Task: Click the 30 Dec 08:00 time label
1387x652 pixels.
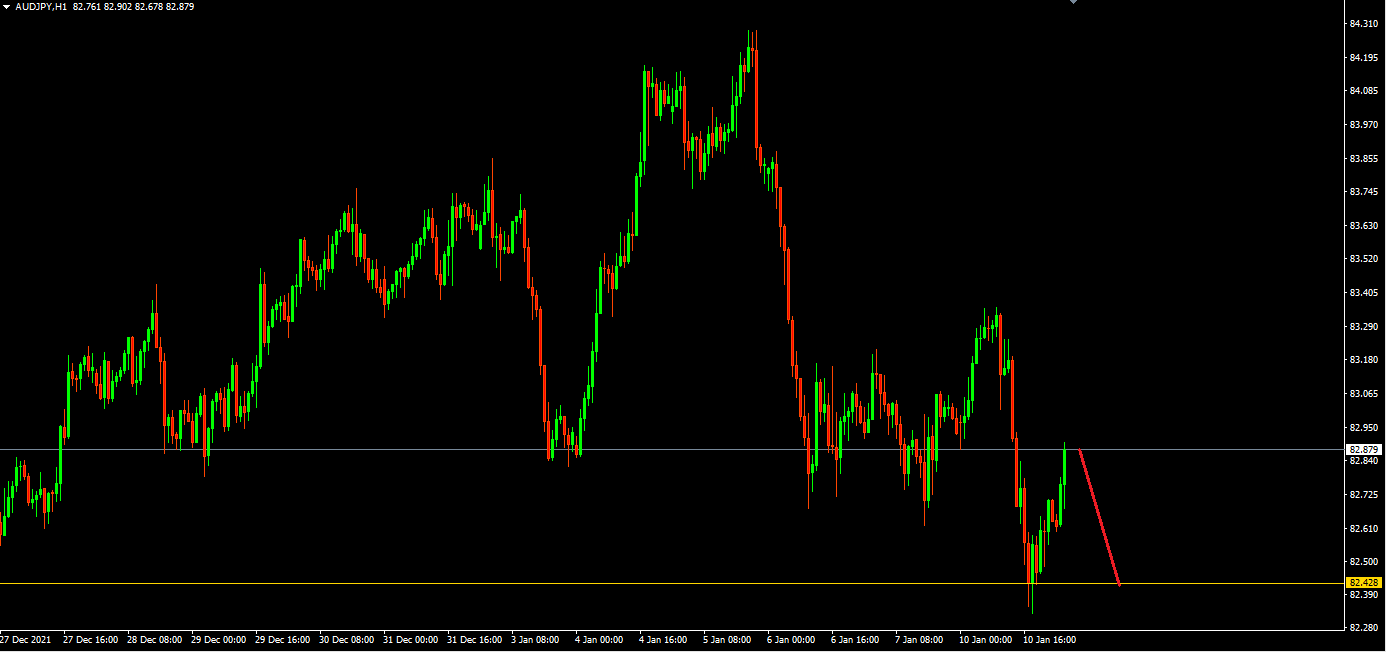Action: click(346, 639)
